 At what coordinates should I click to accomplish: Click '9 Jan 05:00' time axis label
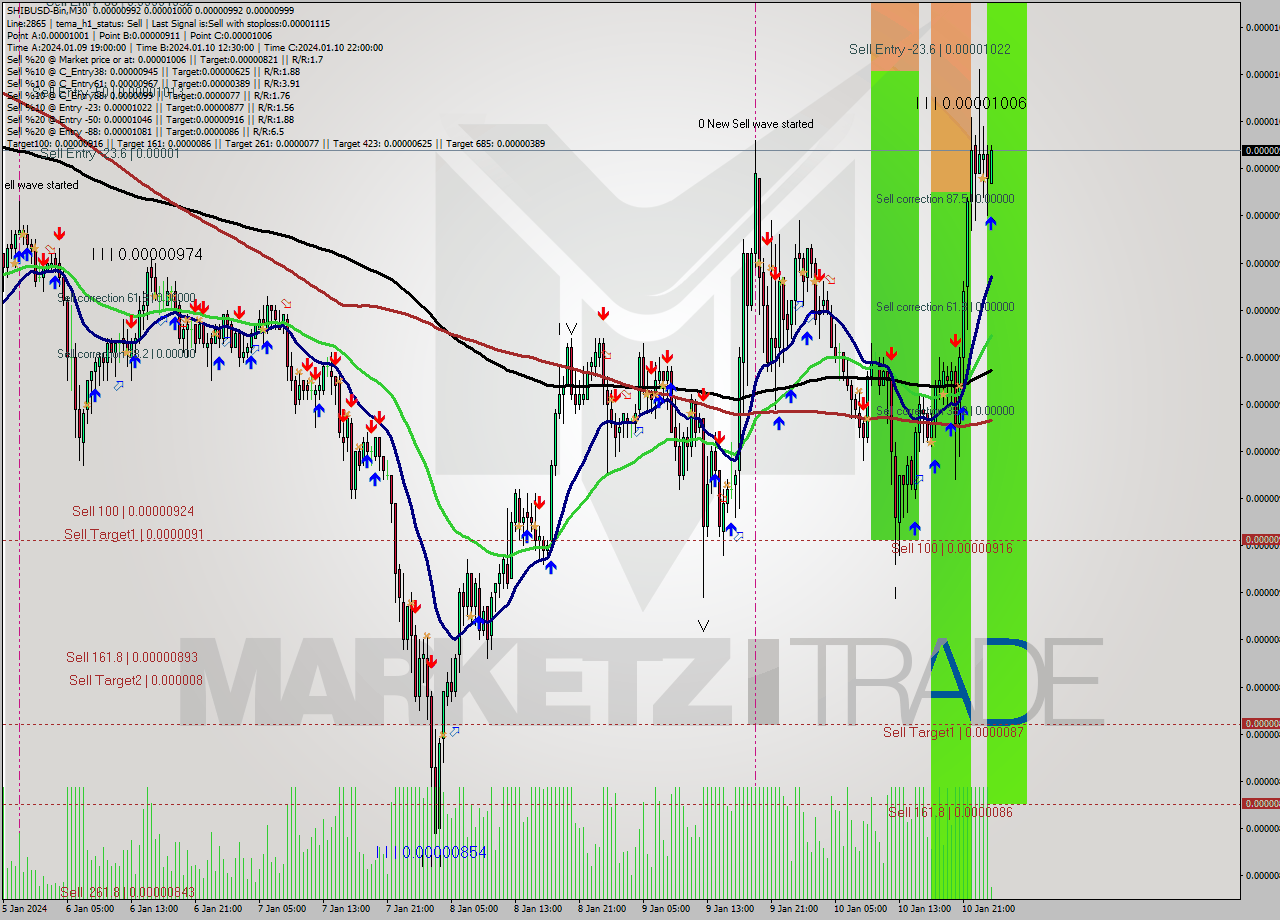pyautogui.click(x=666, y=908)
